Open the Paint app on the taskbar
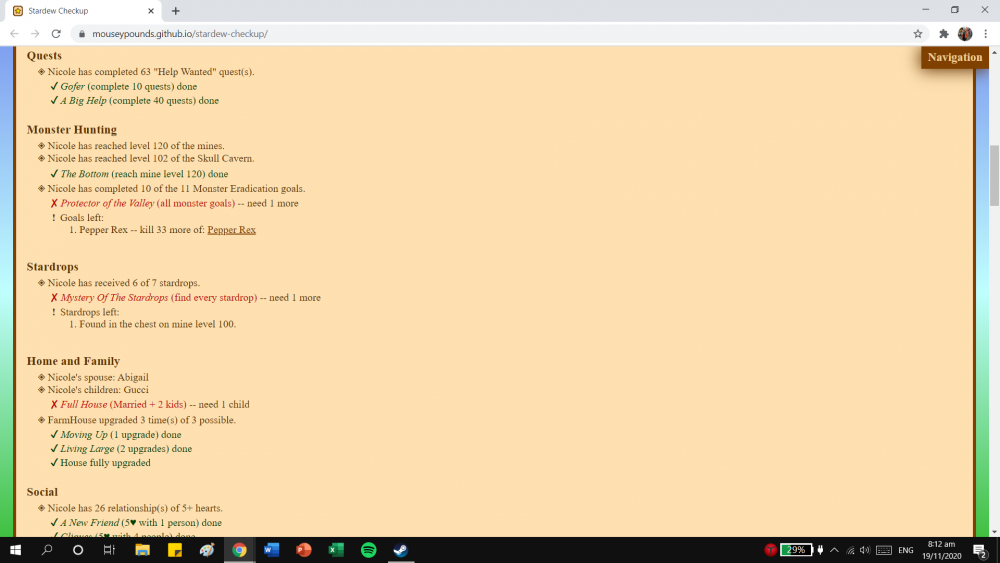Screen dimensions: 1000x563 tap(207, 550)
